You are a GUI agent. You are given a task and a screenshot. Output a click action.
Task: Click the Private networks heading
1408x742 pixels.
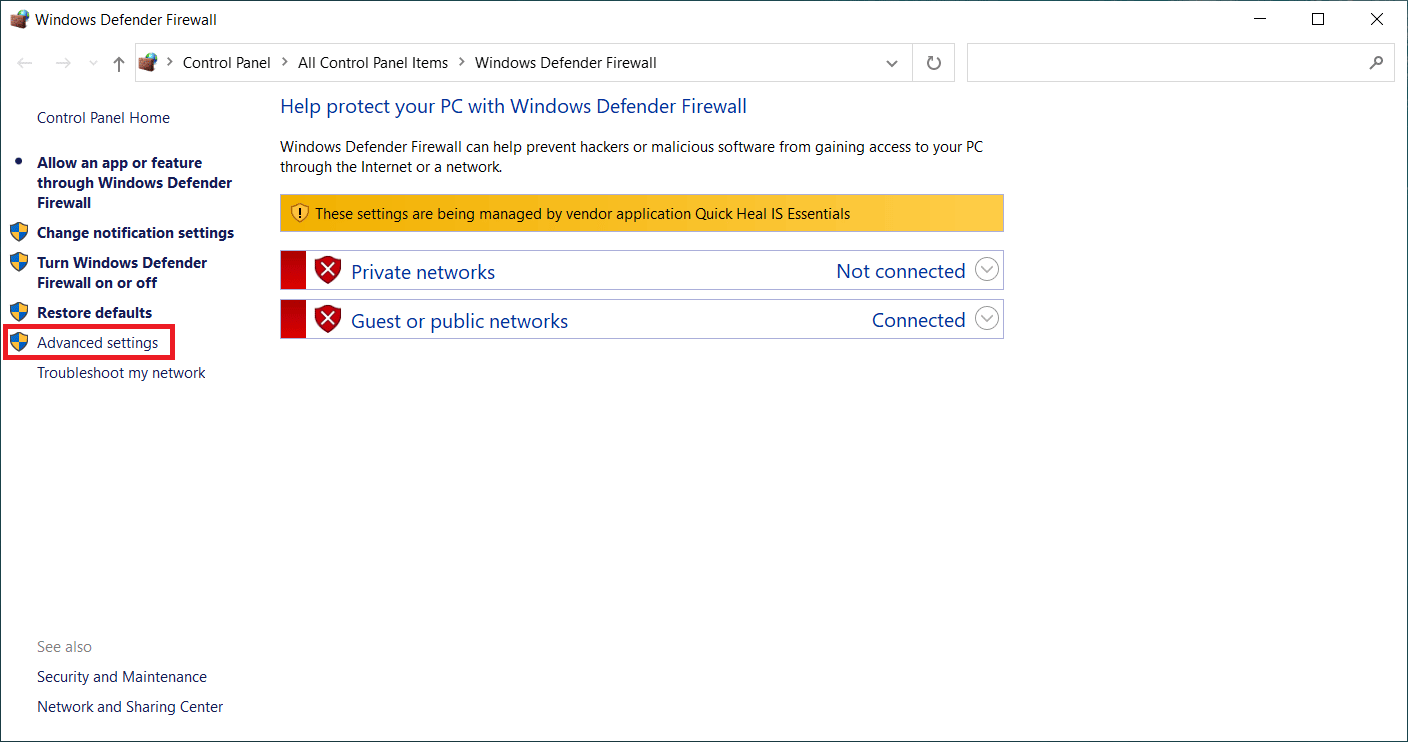[x=423, y=272]
